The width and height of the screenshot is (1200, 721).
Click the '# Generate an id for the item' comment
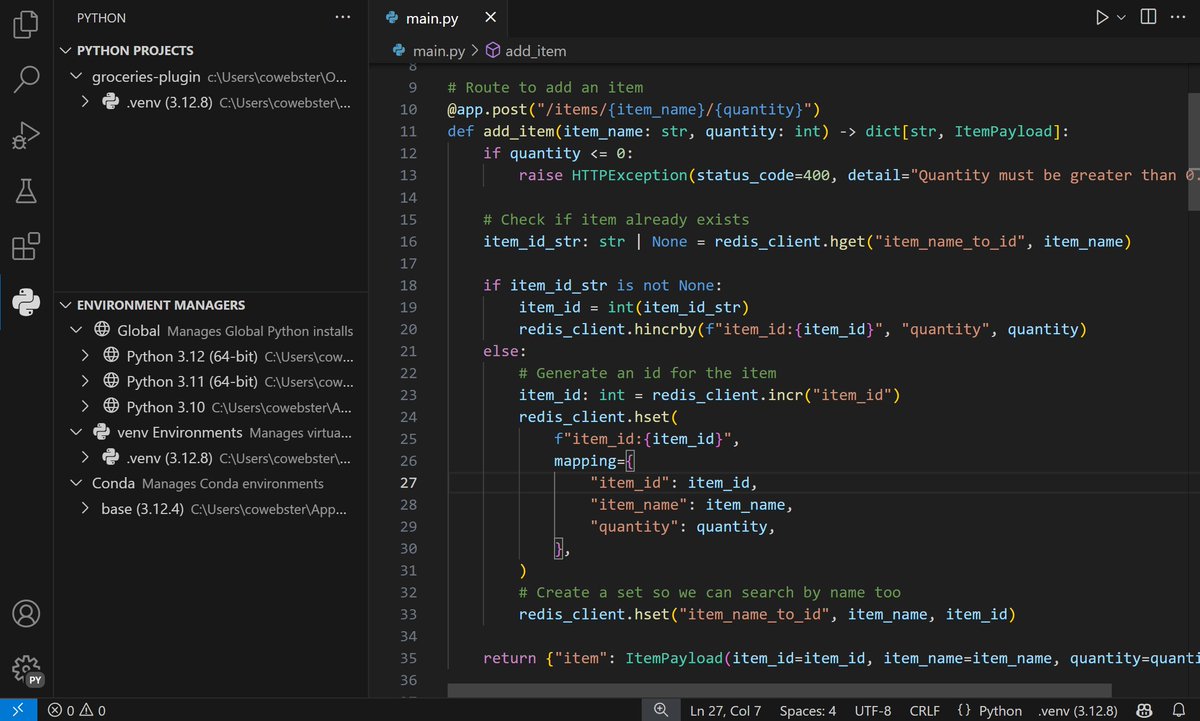647,373
